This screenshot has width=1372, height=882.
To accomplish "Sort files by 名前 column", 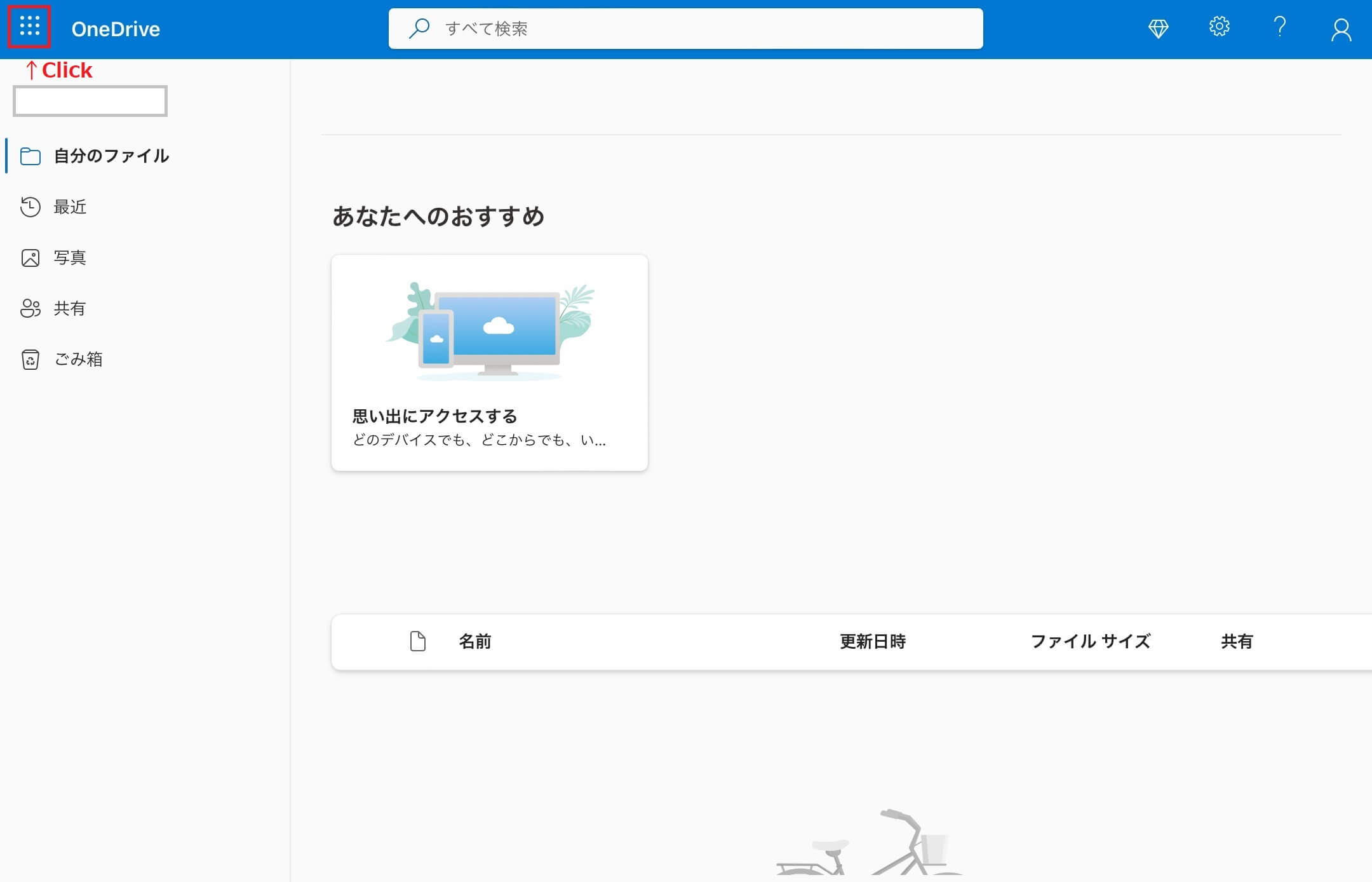I will (x=475, y=642).
